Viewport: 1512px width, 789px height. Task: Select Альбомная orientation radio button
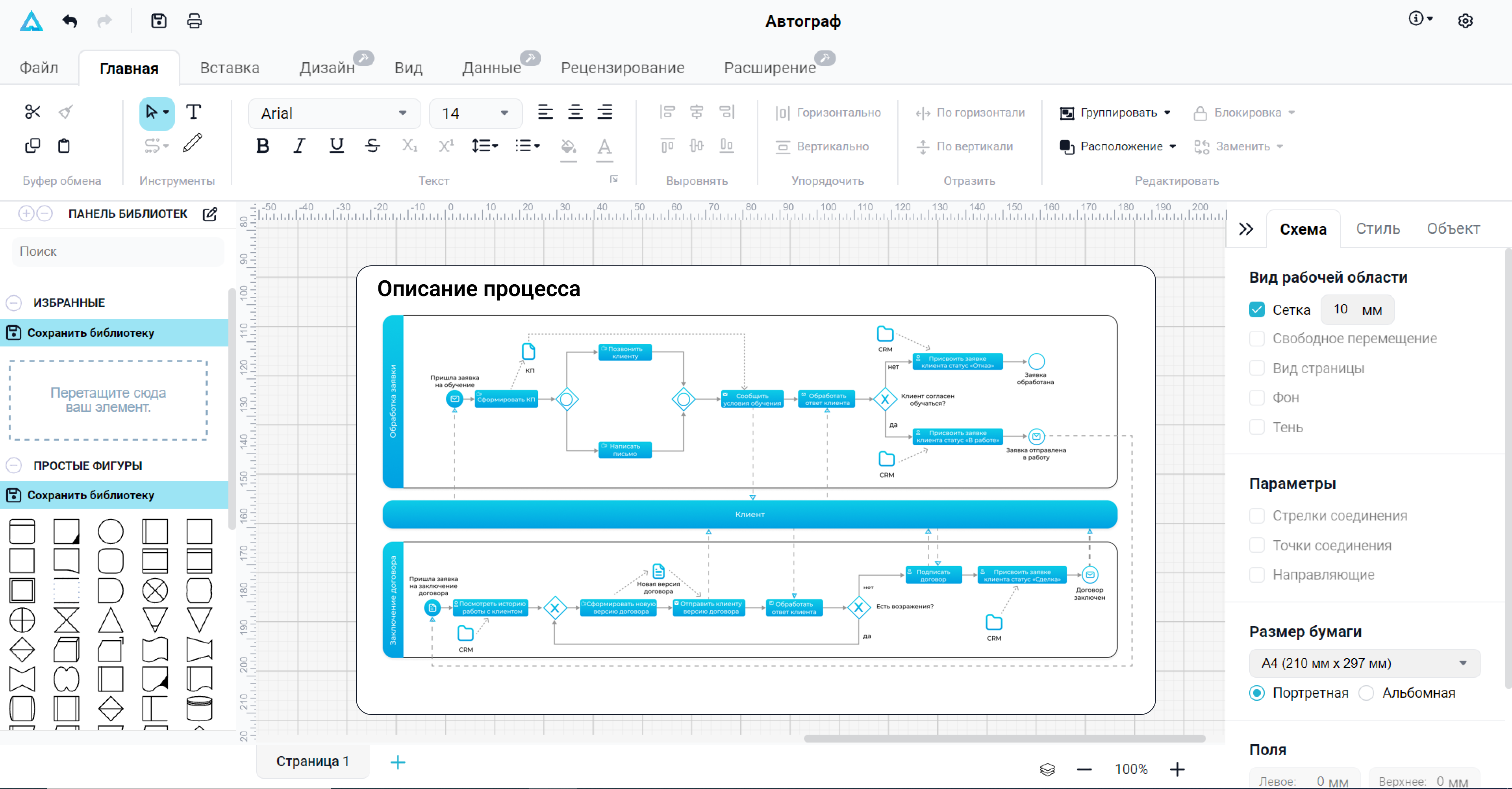[x=1366, y=693]
